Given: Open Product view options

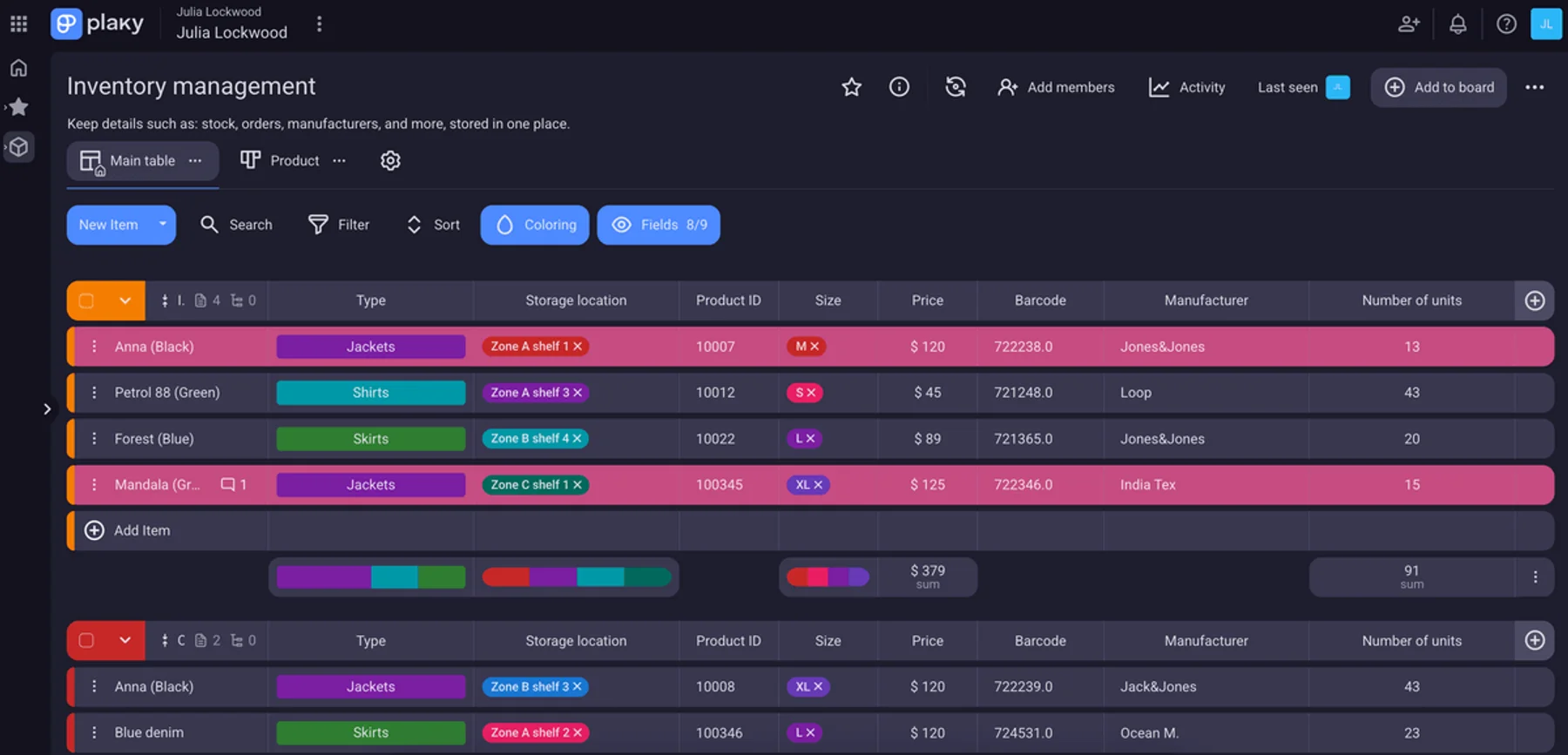Looking at the screenshot, I should tap(339, 161).
